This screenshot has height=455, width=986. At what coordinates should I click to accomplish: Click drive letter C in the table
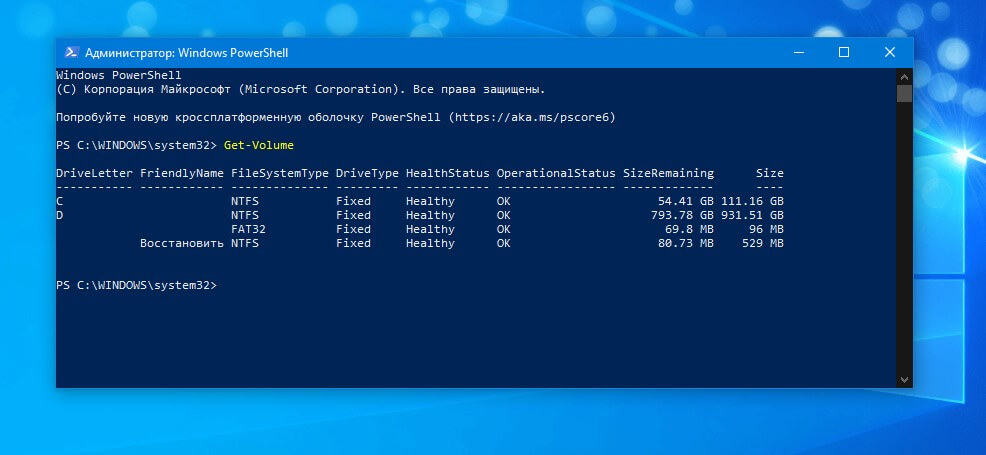[x=60, y=201]
